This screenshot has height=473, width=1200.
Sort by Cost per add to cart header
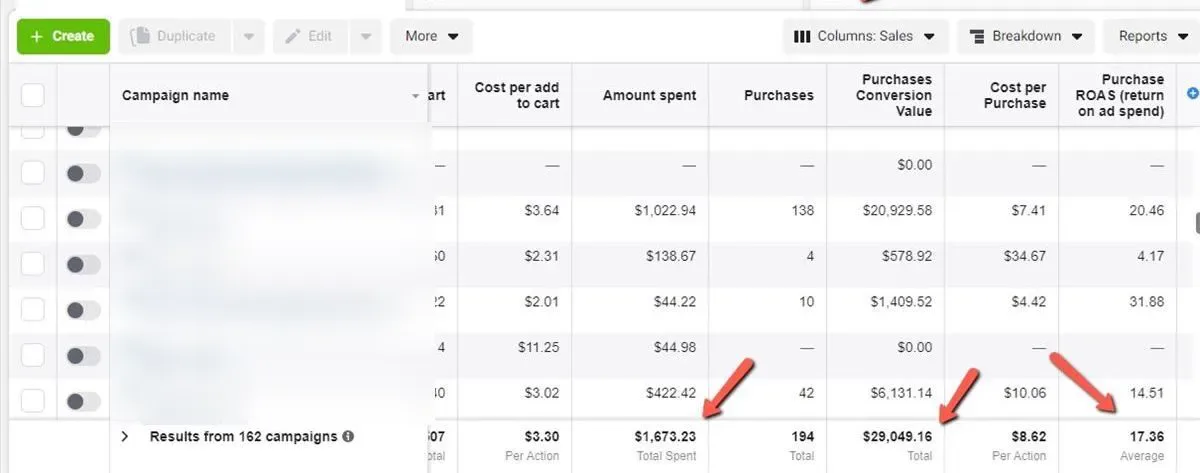(x=516, y=95)
